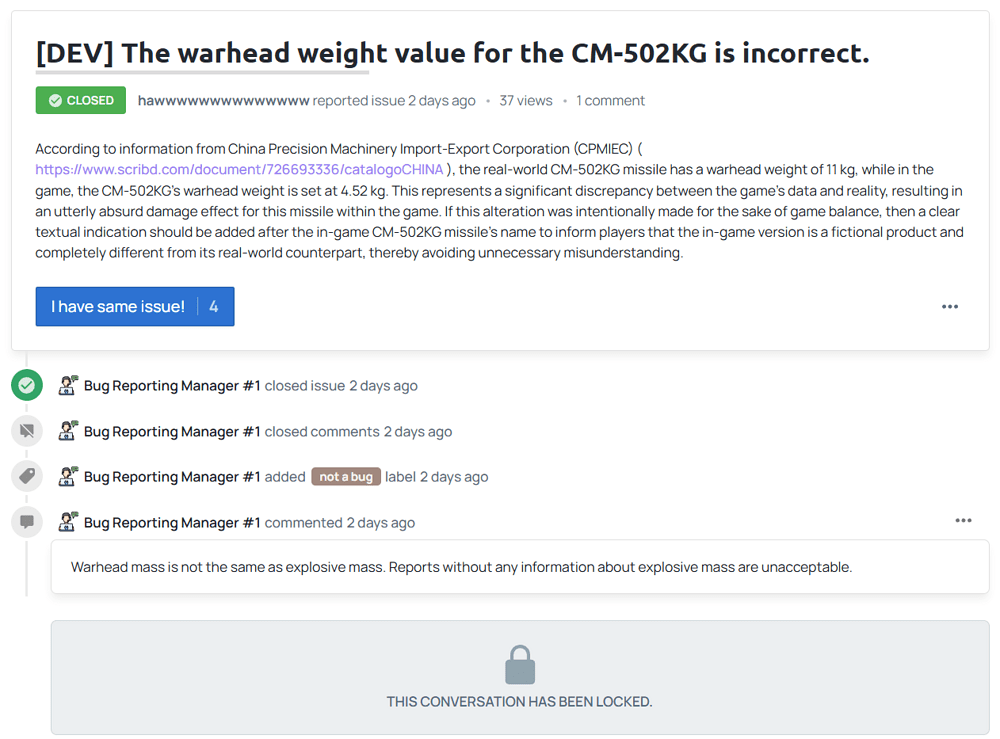
Task: Click the issue title about CM-502KG warhead weight
Action: pyautogui.click(x=452, y=53)
